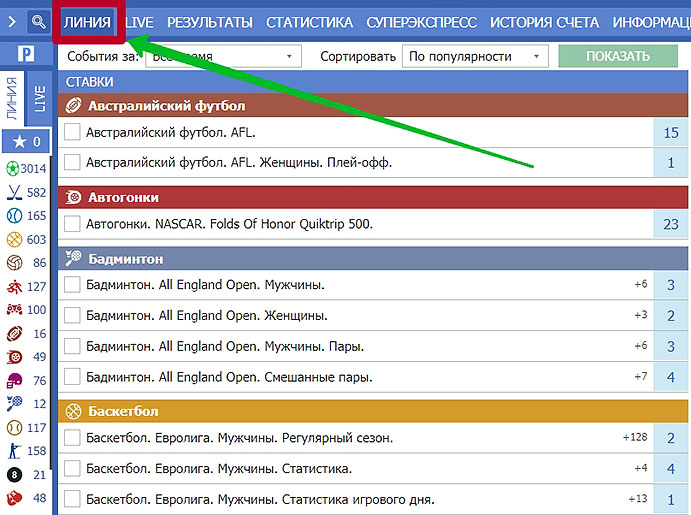Select the vertical LIVE side tab
Viewport: 691px width, 515px height.
tap(40, 98)
